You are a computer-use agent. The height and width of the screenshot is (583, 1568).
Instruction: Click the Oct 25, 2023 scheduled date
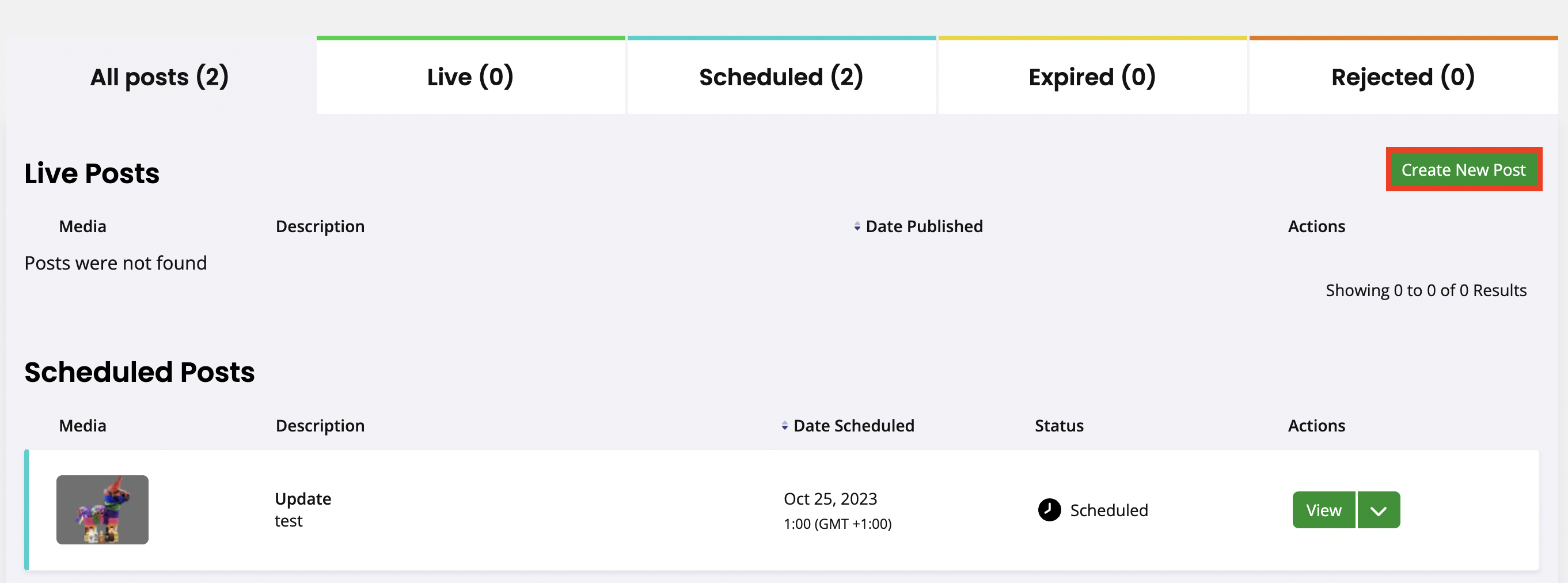(830, 499)
